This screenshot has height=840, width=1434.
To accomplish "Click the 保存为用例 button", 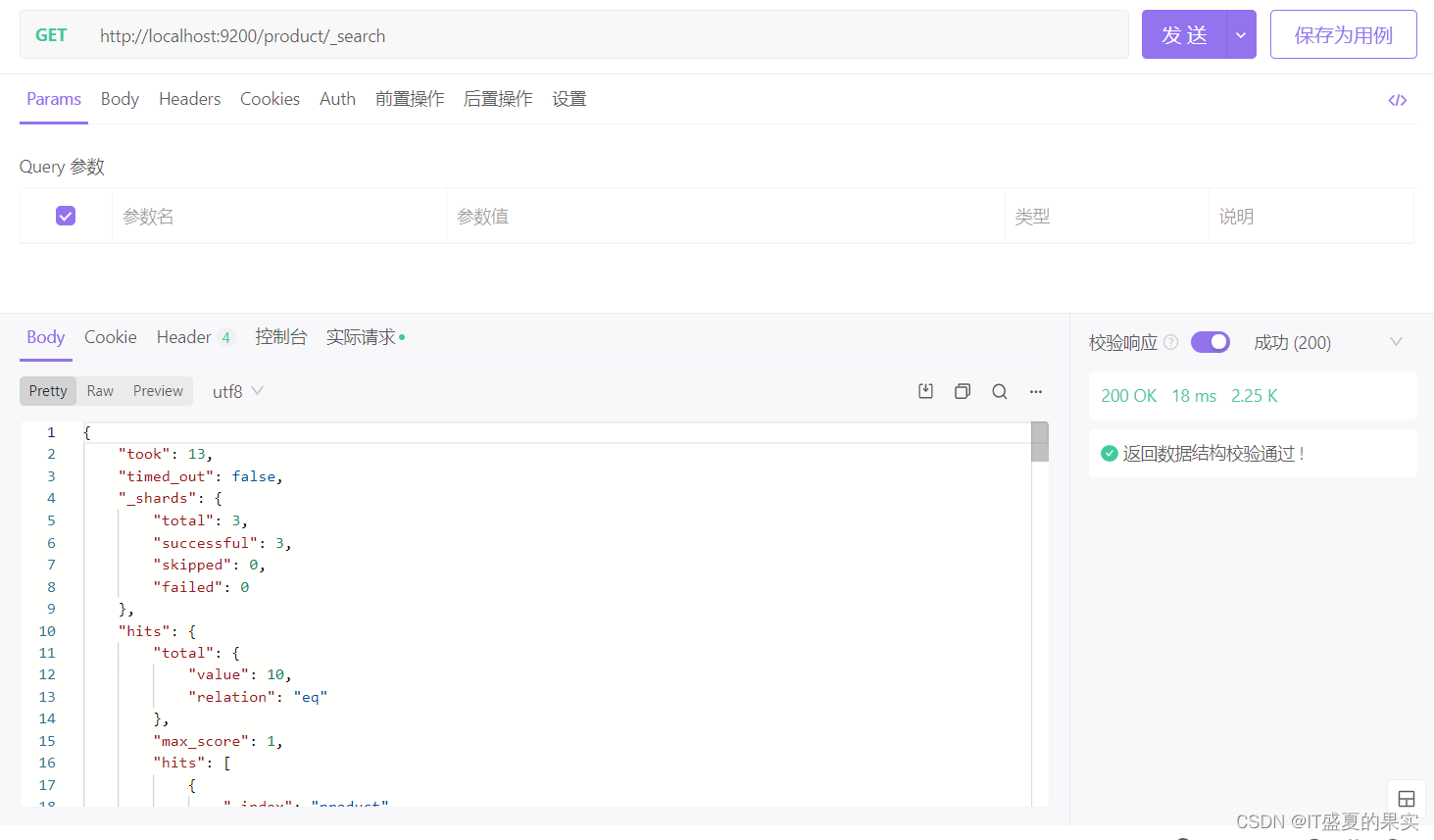I will point(1343,33).
